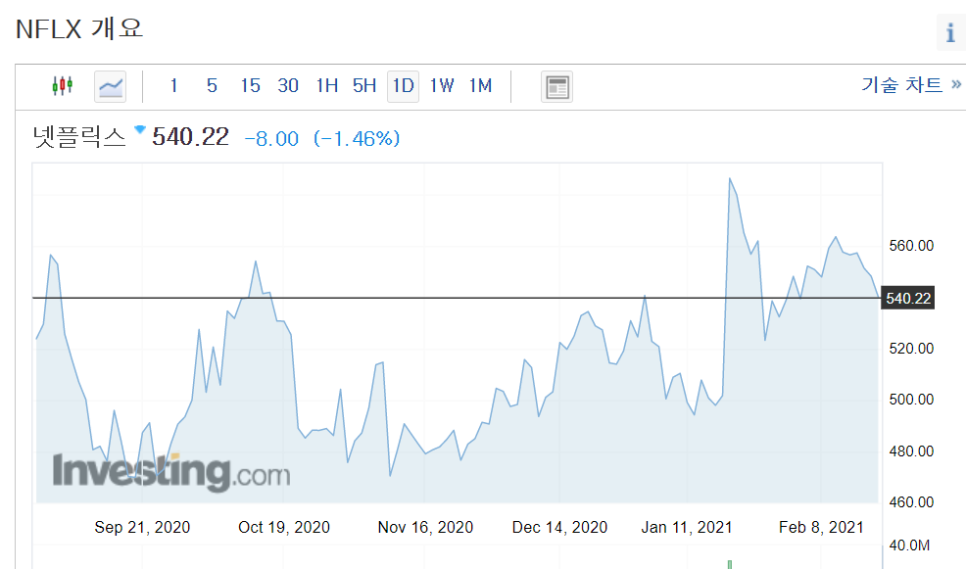Select the 30 minute interval
Viewport: 966px width, 569px height.
288,86
